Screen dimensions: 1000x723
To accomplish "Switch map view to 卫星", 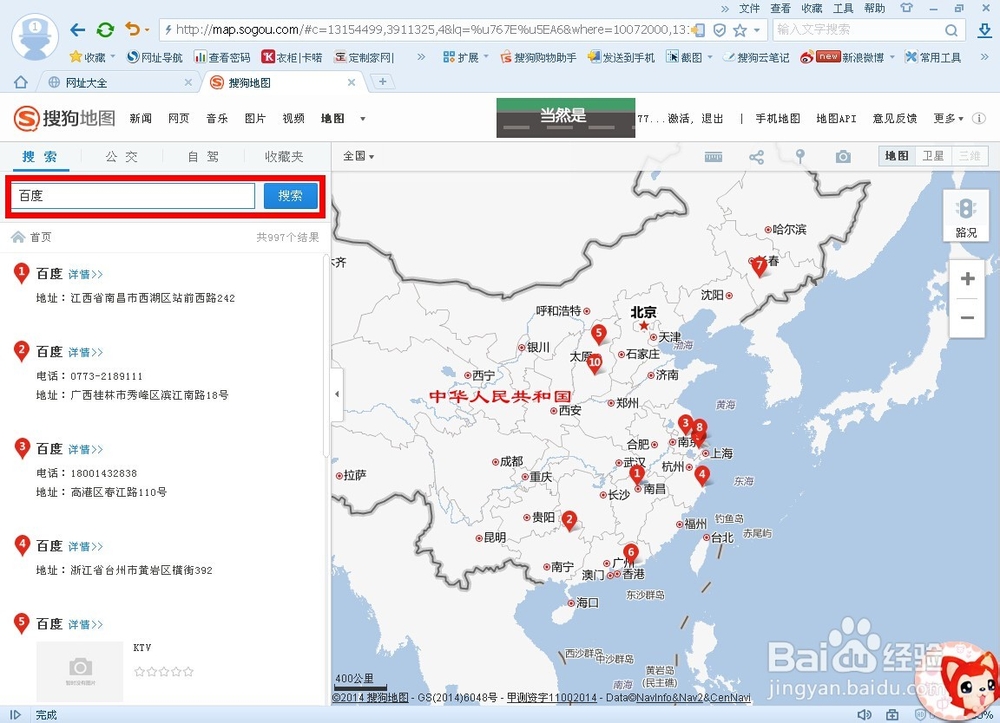I will (x=932, y=156).
